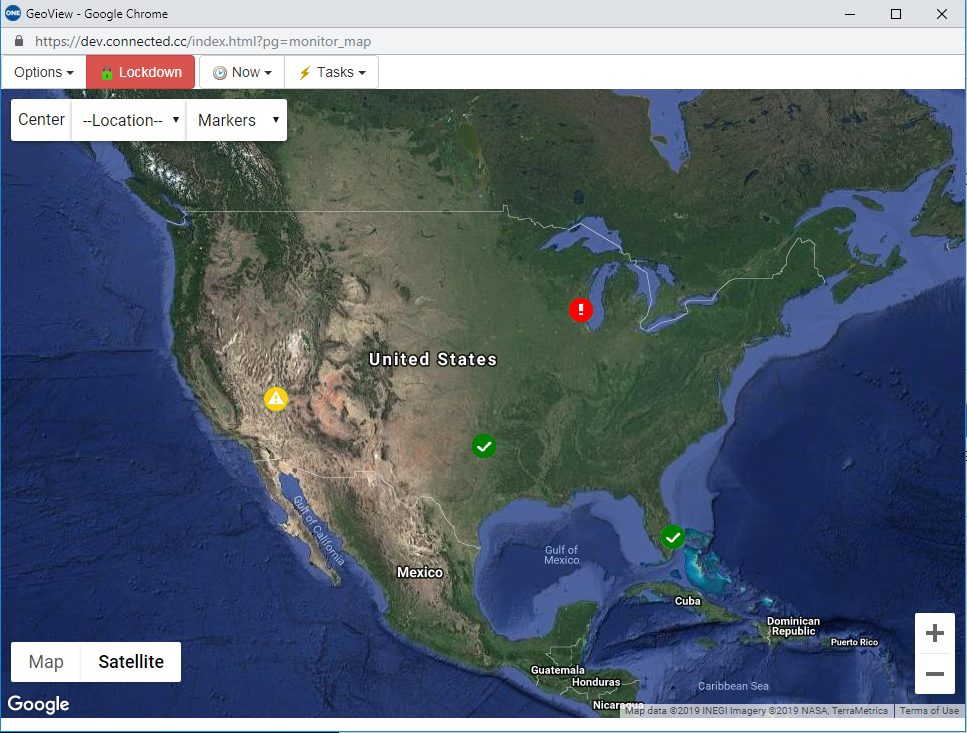Click the zoom in plus control
Screen dimensions: 967x733
click(934, 632)
